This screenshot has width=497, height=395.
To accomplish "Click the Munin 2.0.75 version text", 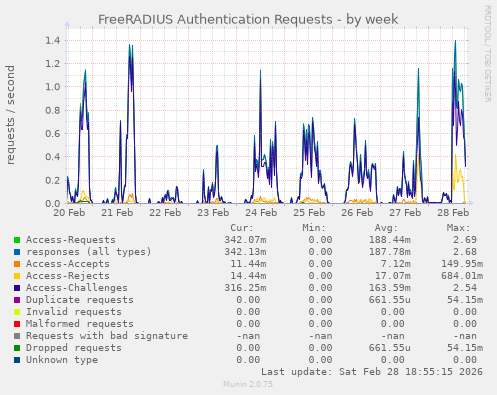I will 248,384.
